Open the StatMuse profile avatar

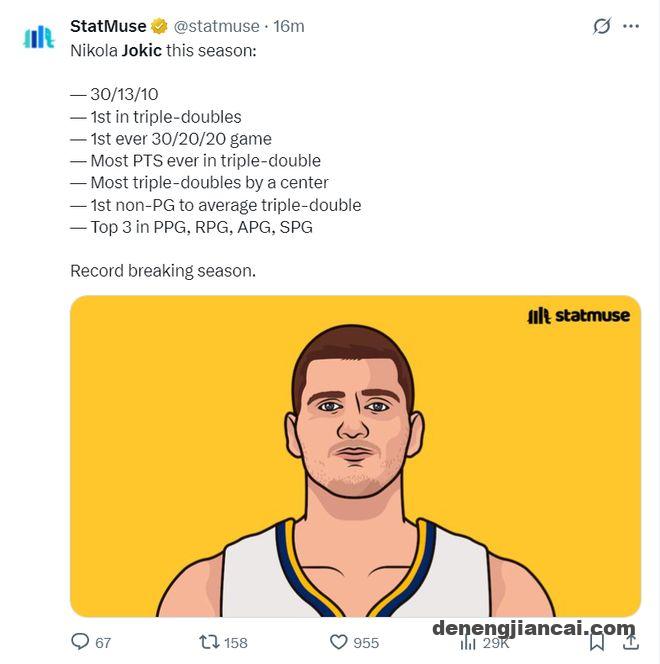(x=39, y=37)
